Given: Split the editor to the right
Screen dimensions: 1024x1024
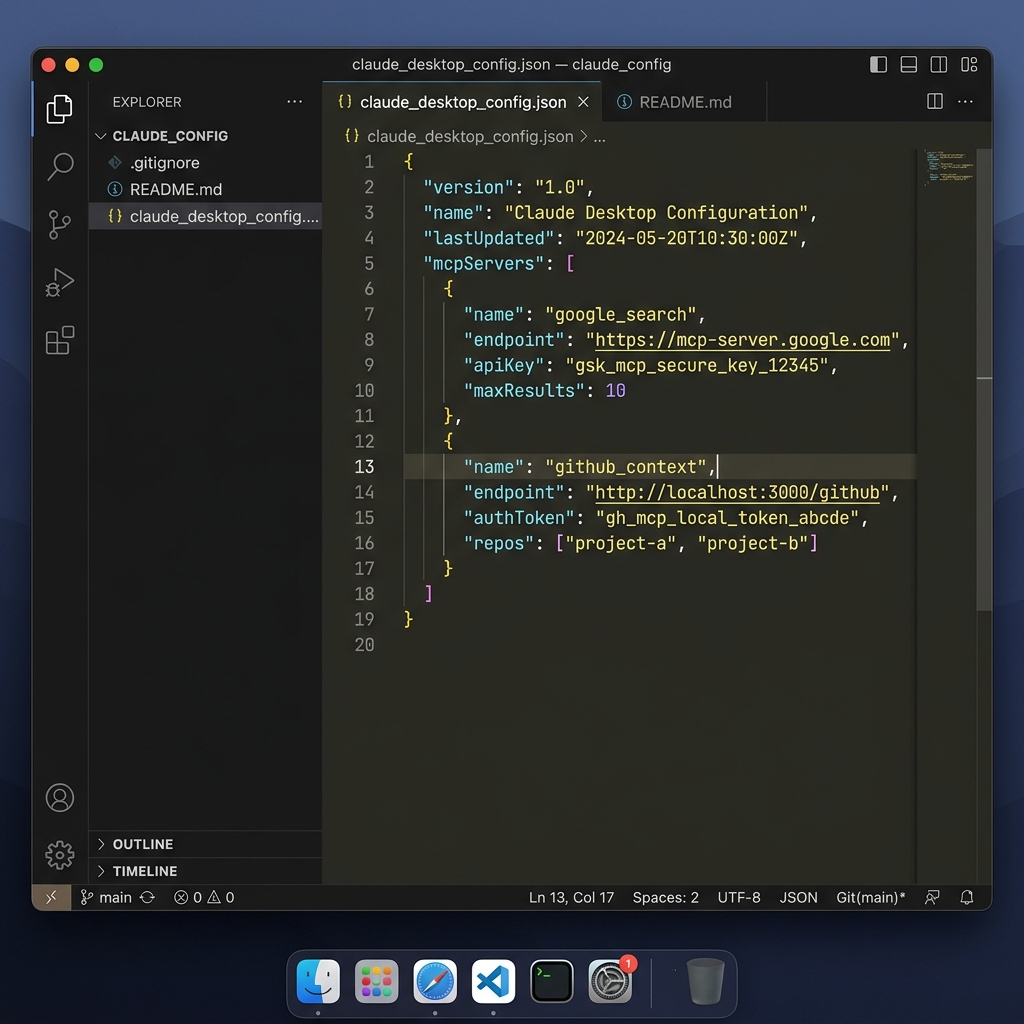Looking at the screenshot, I should tap(935, 101).
